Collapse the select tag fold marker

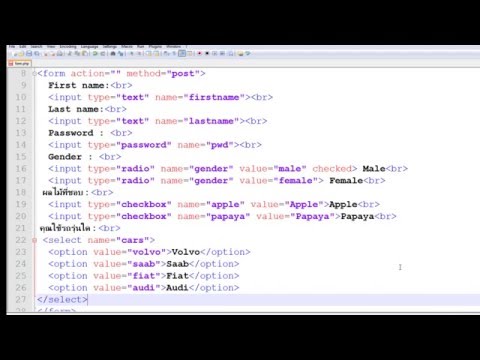34,240
